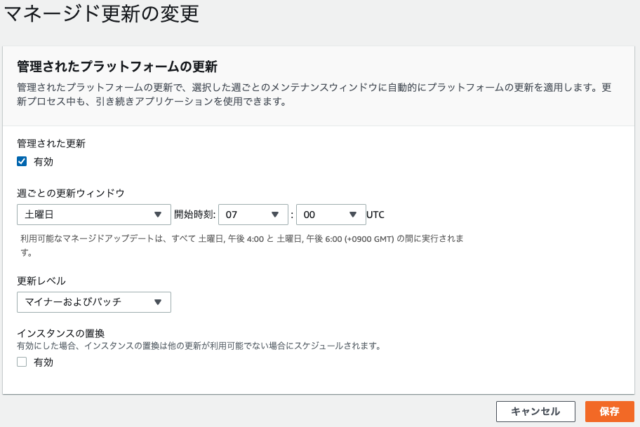Click the 週ごとの更新ウィンドウ label

[x=71, y=193]
